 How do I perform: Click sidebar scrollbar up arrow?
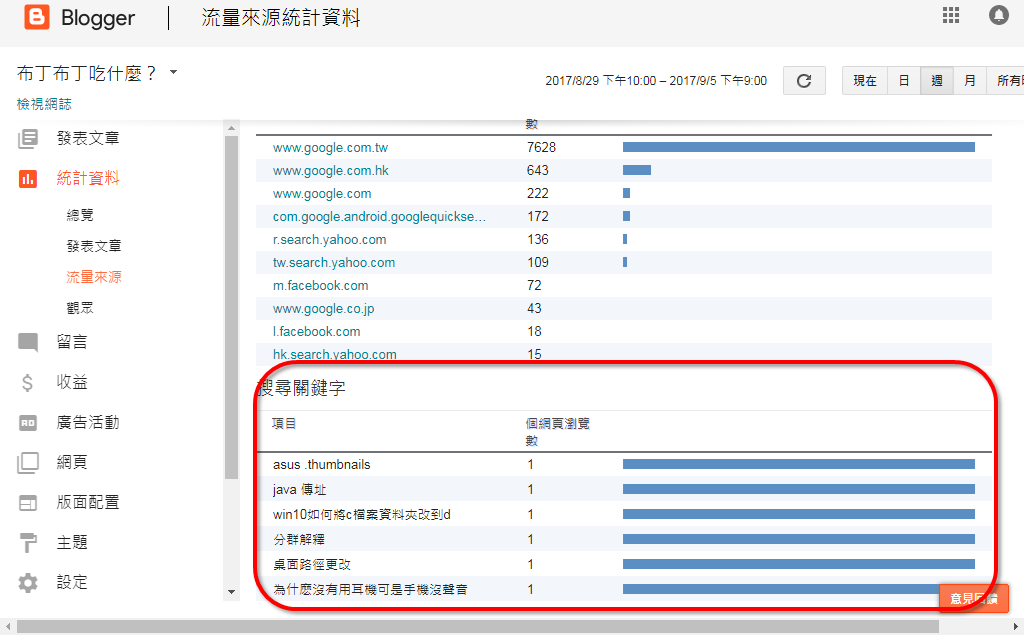(231, 128)
